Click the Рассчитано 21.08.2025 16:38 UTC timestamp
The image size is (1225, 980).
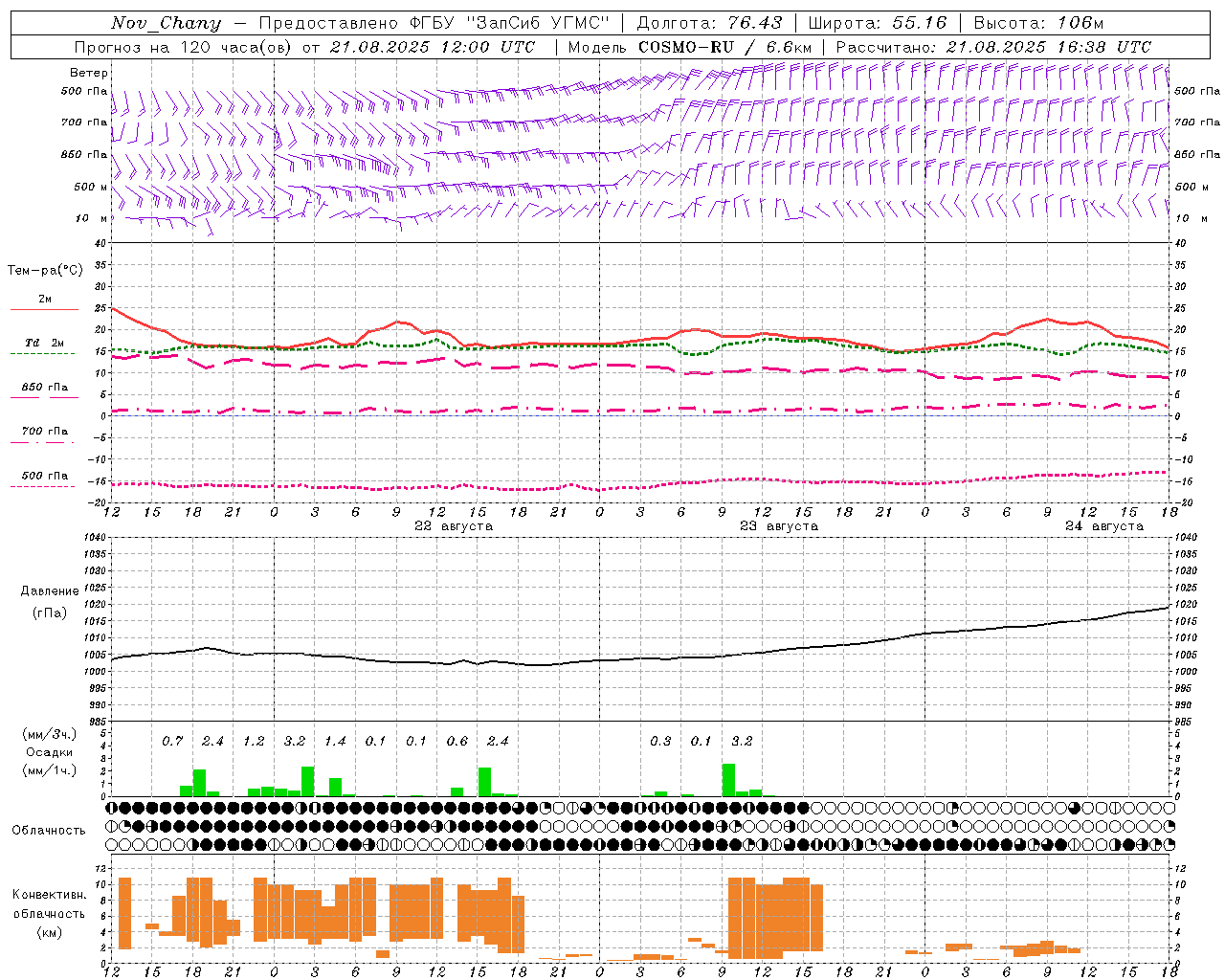[993, 47]
